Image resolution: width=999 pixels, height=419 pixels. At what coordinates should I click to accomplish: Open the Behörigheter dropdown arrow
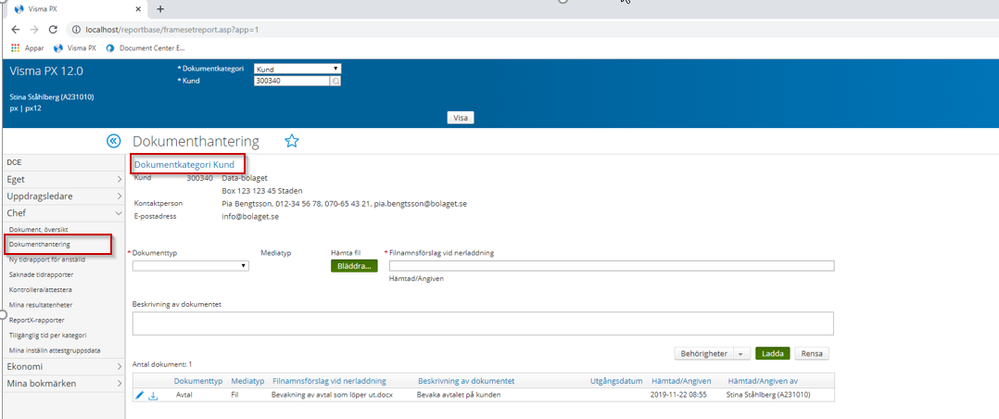pyautogui.click(x=742, y=353)
